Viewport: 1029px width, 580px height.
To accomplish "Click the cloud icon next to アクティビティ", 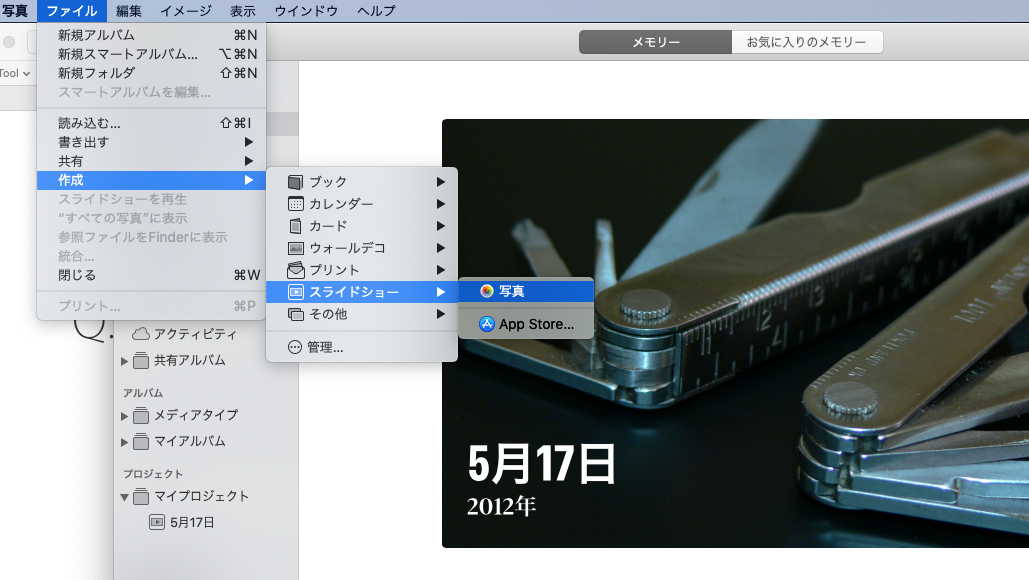I will point(141,334).
